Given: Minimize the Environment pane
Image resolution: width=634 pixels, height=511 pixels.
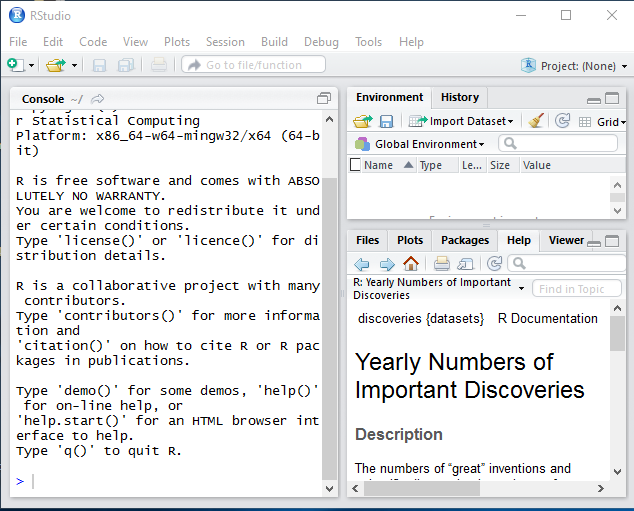Looking at the screenshot, I should pyautogui.click(x=594, y=99).
